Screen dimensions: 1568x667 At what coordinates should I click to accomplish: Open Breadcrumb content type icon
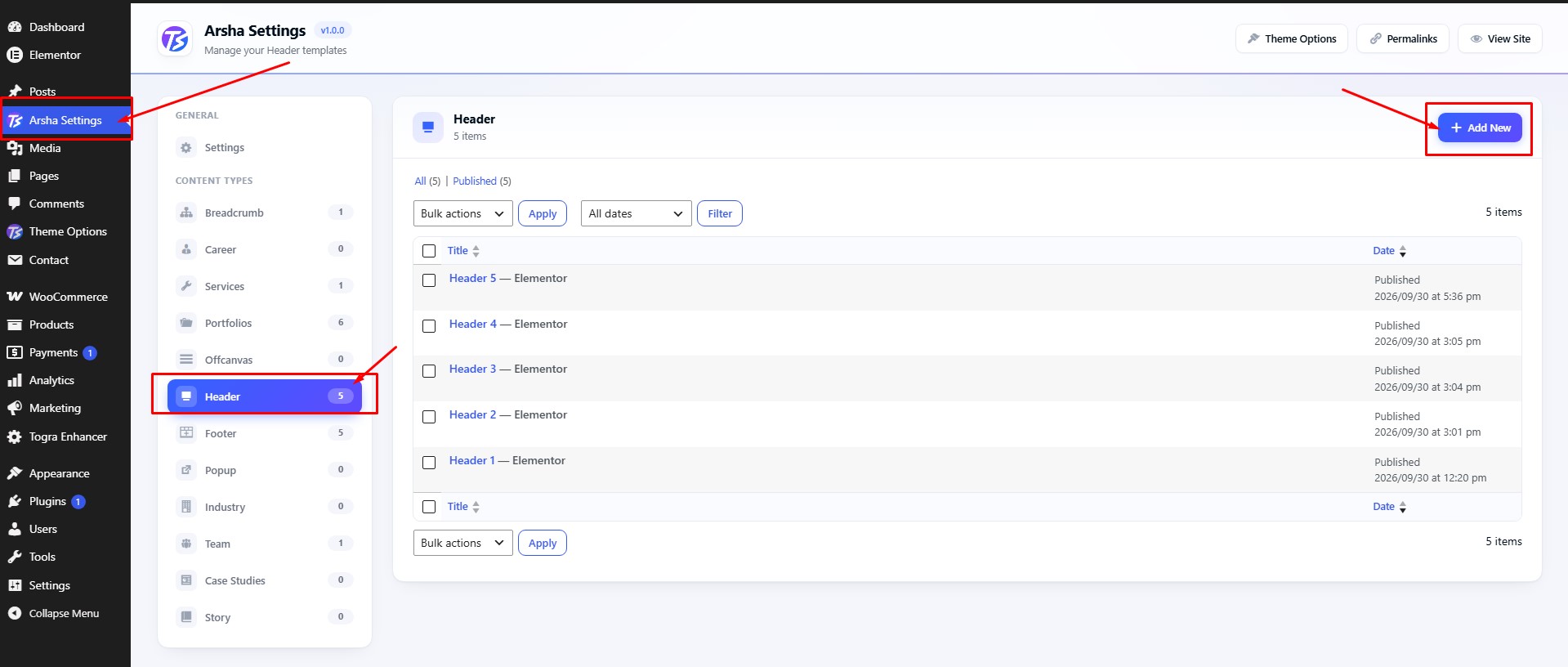(x=186, y=213)
